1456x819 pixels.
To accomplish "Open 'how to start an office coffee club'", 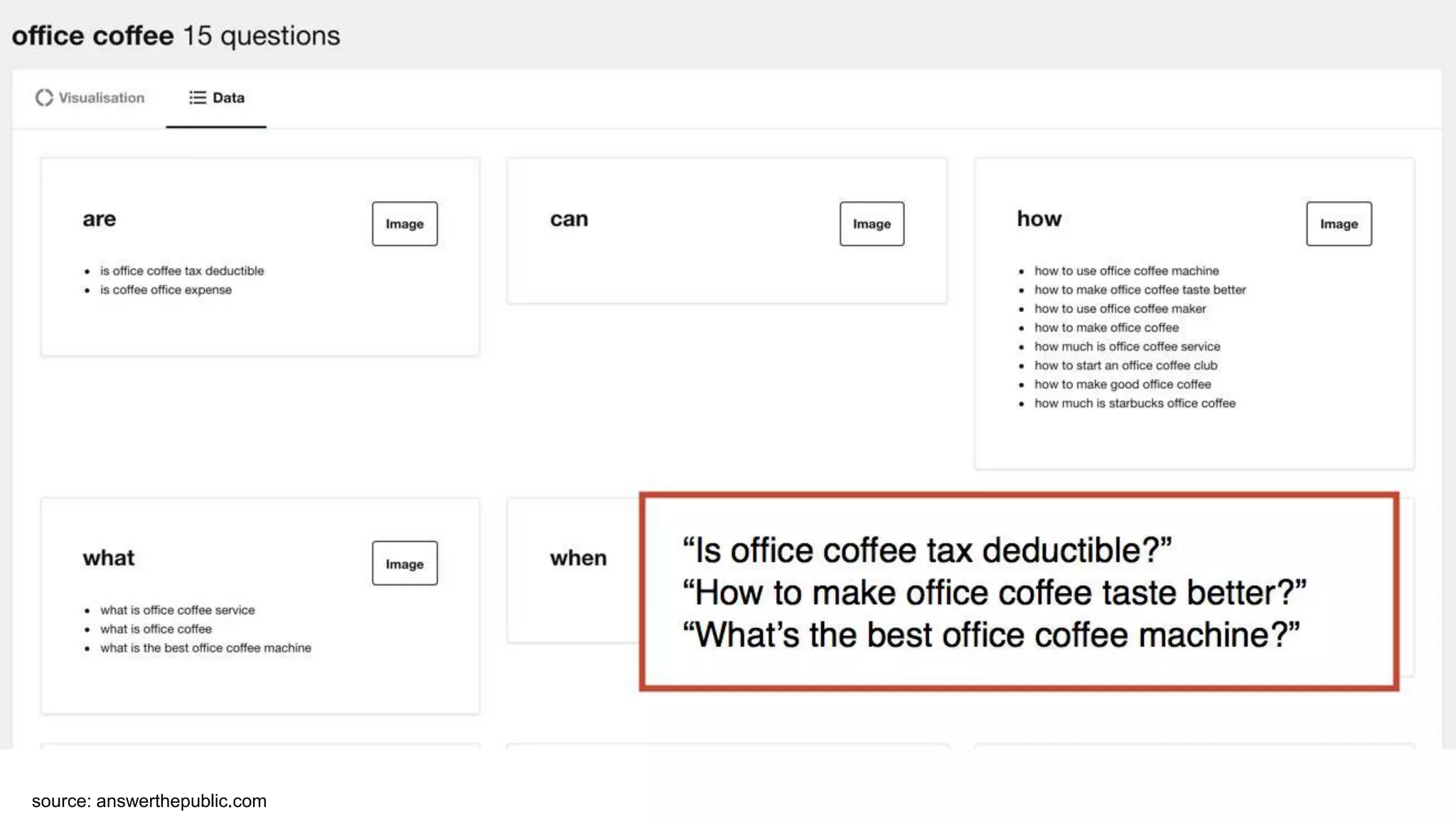I will coord(1125,365).
